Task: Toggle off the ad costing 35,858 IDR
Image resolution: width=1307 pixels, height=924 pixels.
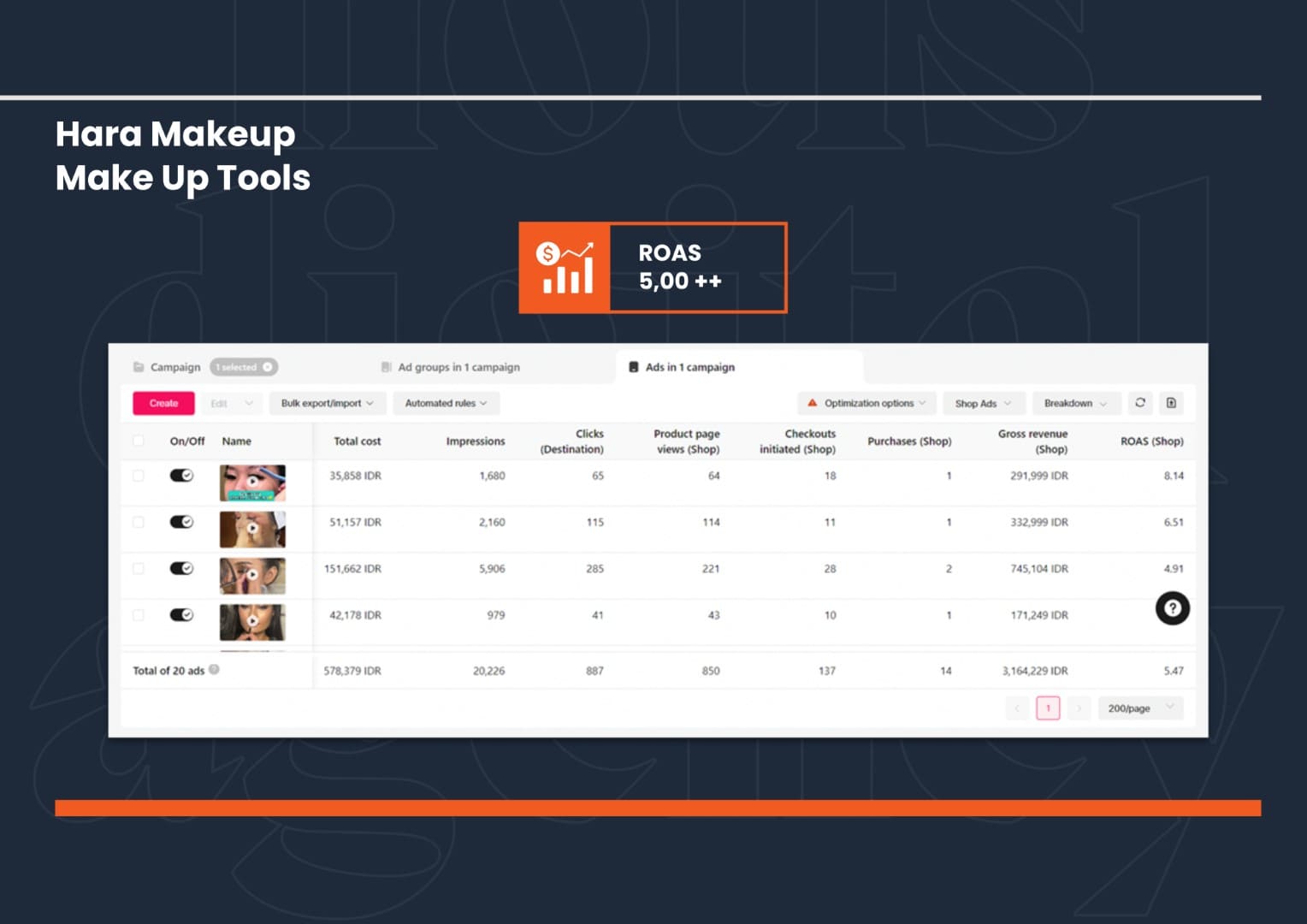Action: pos(181,476)
